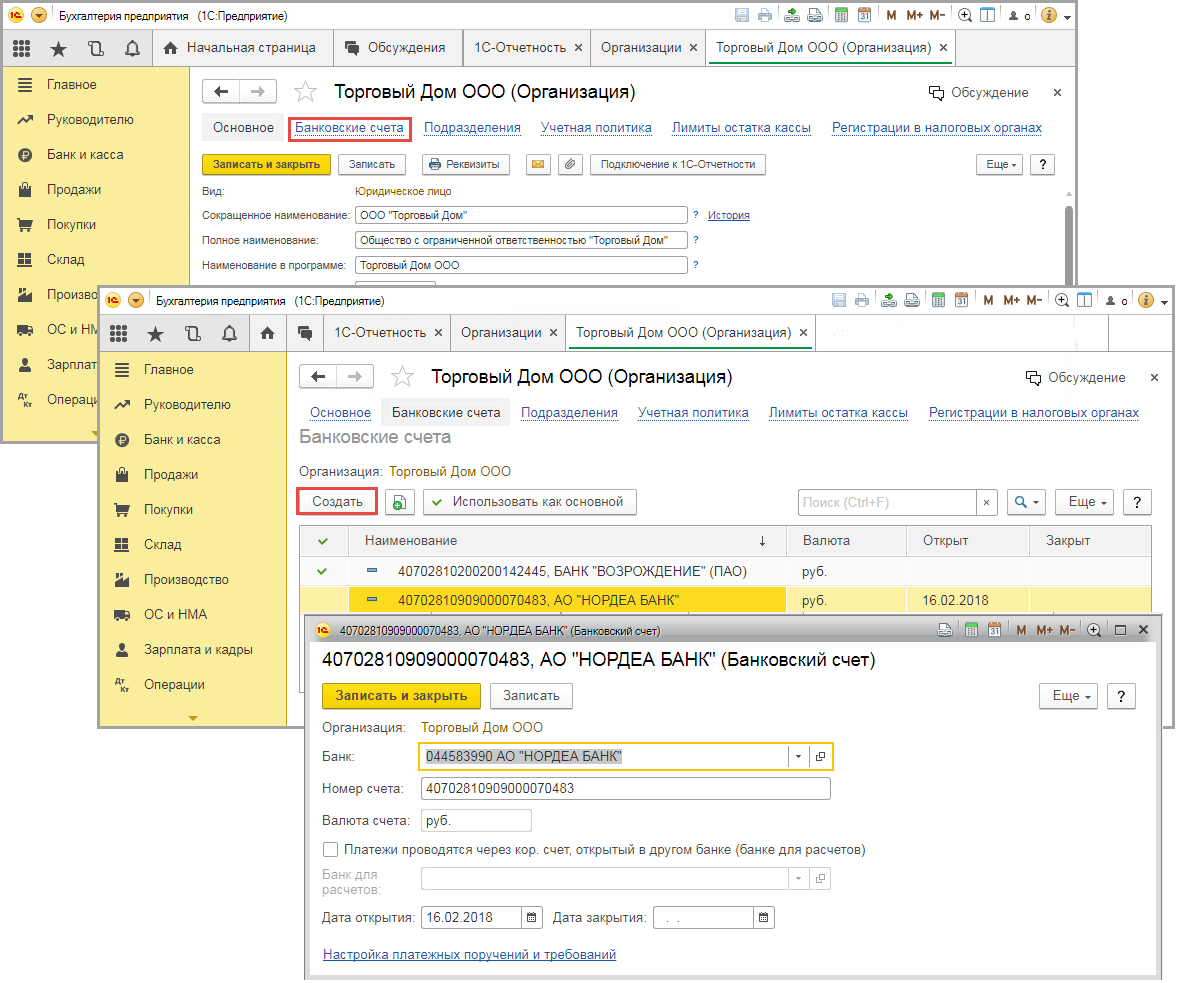
Task: Click the paperclip attachments icon
Action: click(569, 164)
